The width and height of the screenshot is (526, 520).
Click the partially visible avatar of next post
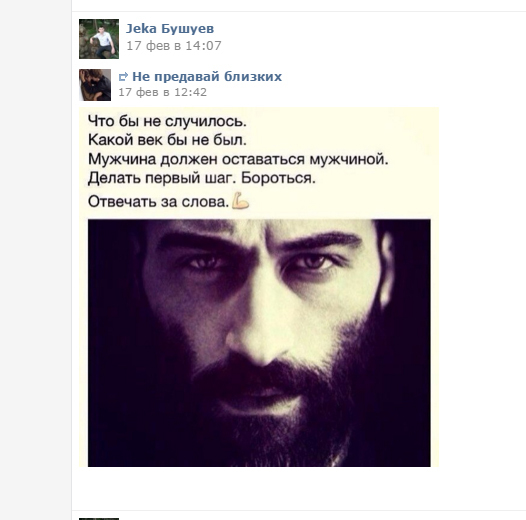coord(99,519)
